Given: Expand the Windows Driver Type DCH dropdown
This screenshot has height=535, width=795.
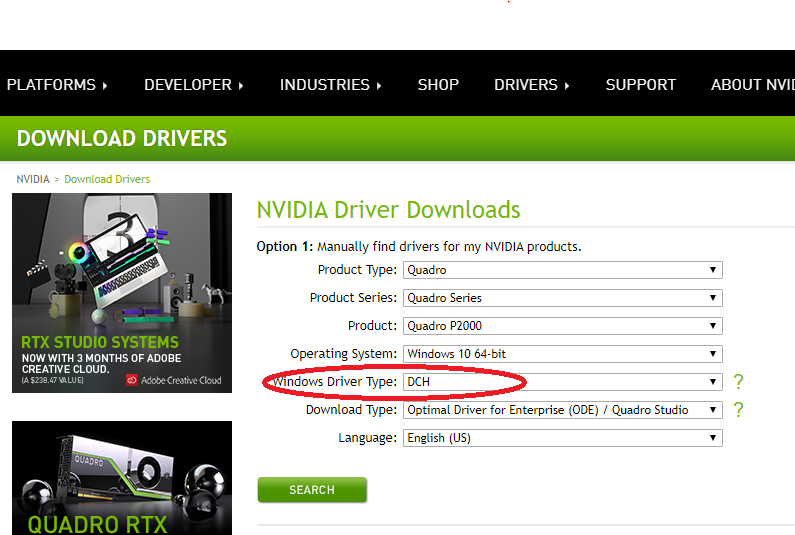Looking at the screenshot, I should (x=562, y=382).
